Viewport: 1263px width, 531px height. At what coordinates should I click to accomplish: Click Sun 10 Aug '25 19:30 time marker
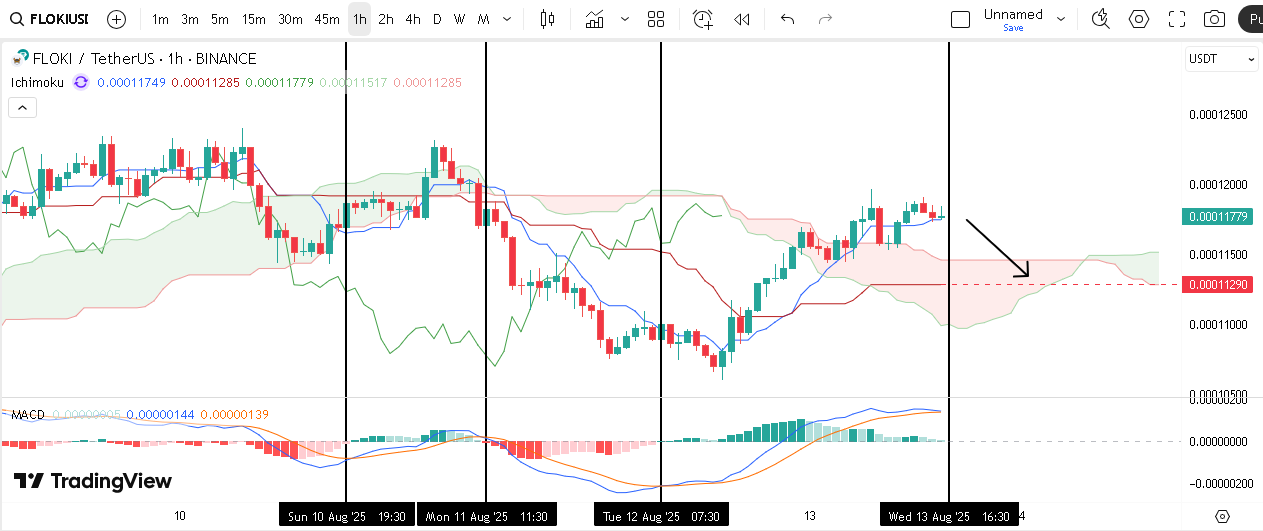346,516
